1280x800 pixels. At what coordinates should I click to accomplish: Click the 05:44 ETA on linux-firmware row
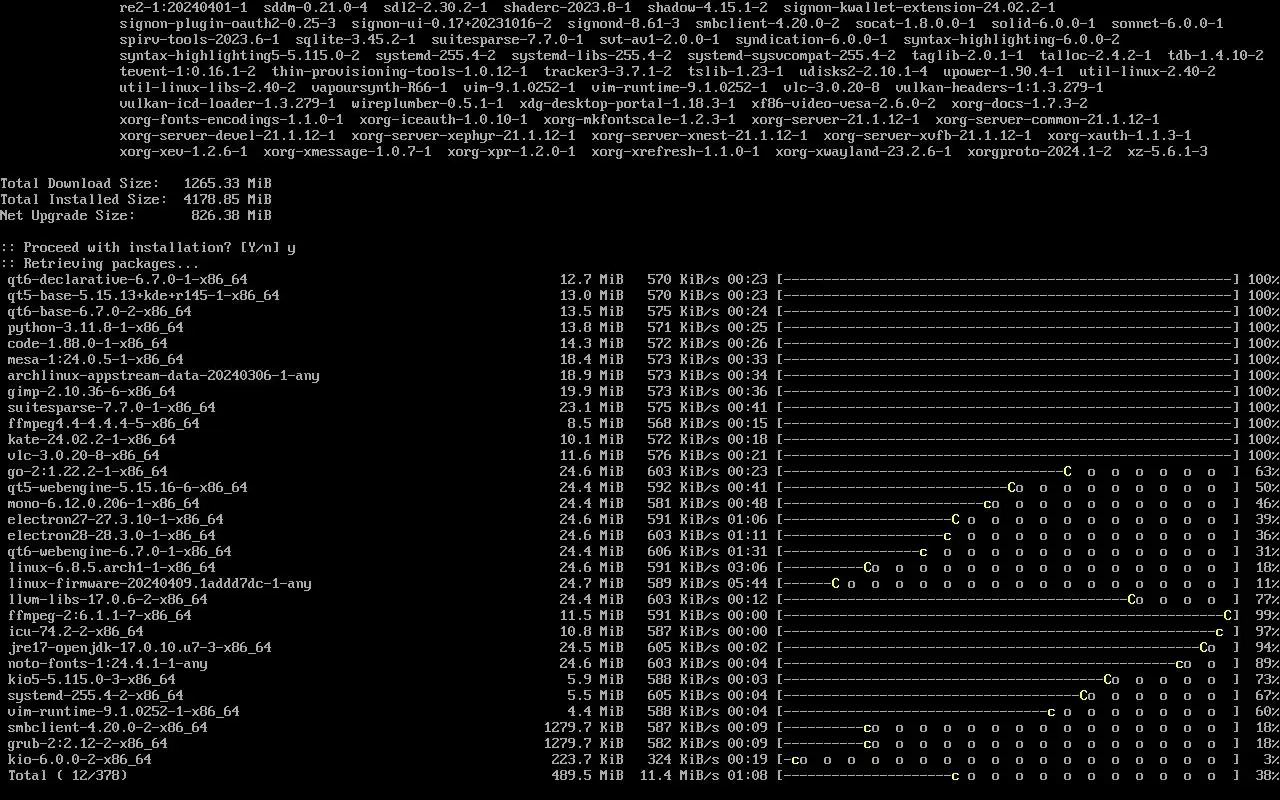pos(748,583)
